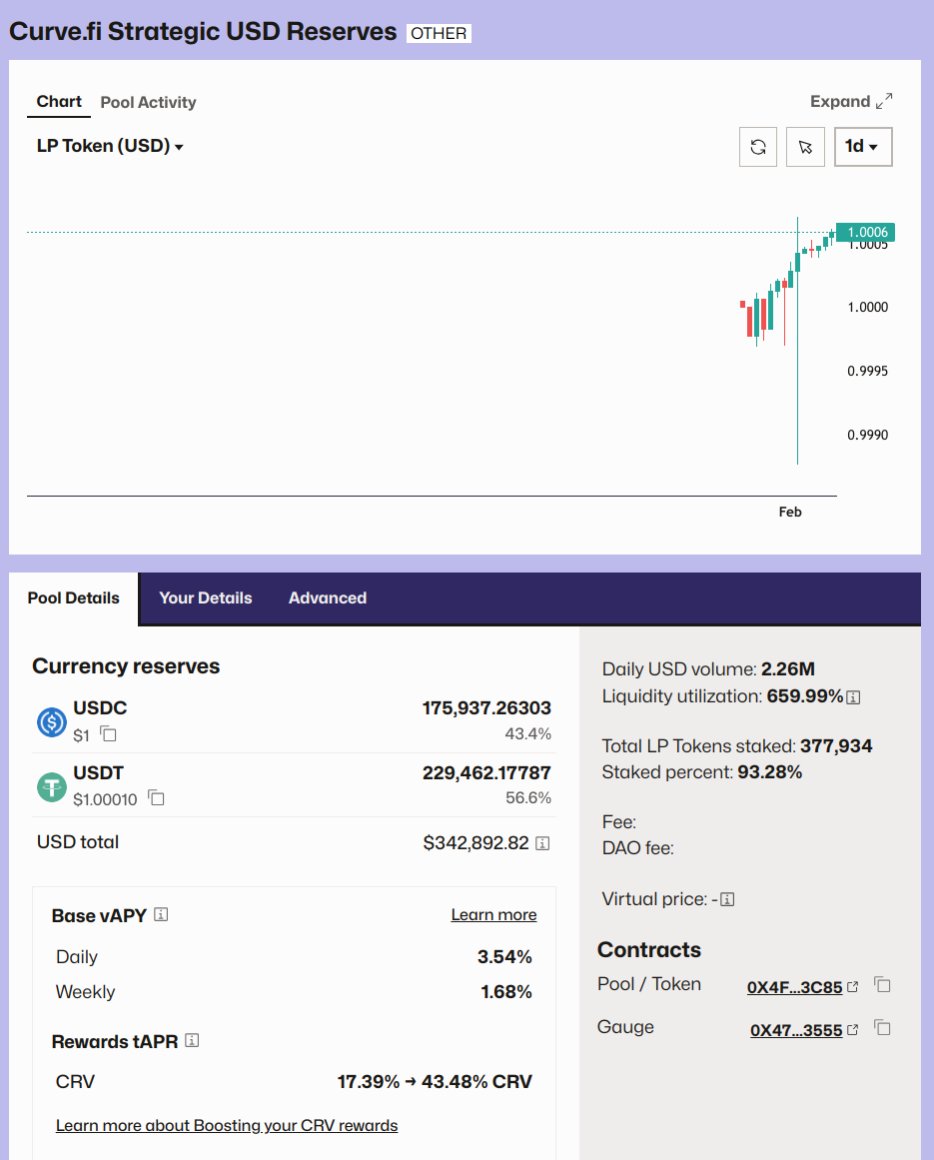Open the LP Token (USD) dropdown
Screen dimensions: 934x1160
pyautogui.click(x=109, y=146)
